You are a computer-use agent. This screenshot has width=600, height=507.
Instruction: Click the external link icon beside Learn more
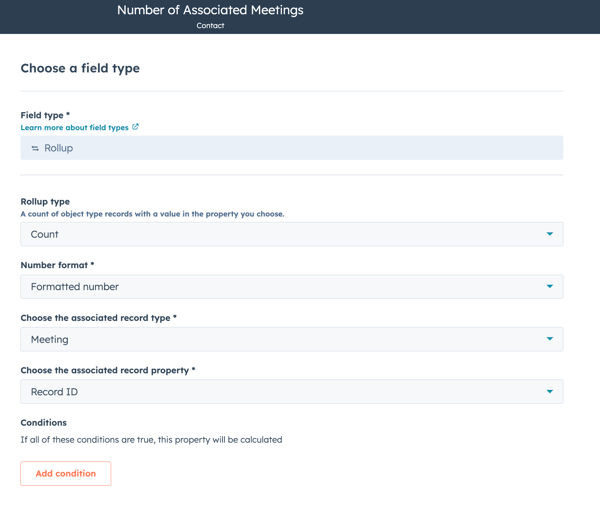tap(136, 127)
